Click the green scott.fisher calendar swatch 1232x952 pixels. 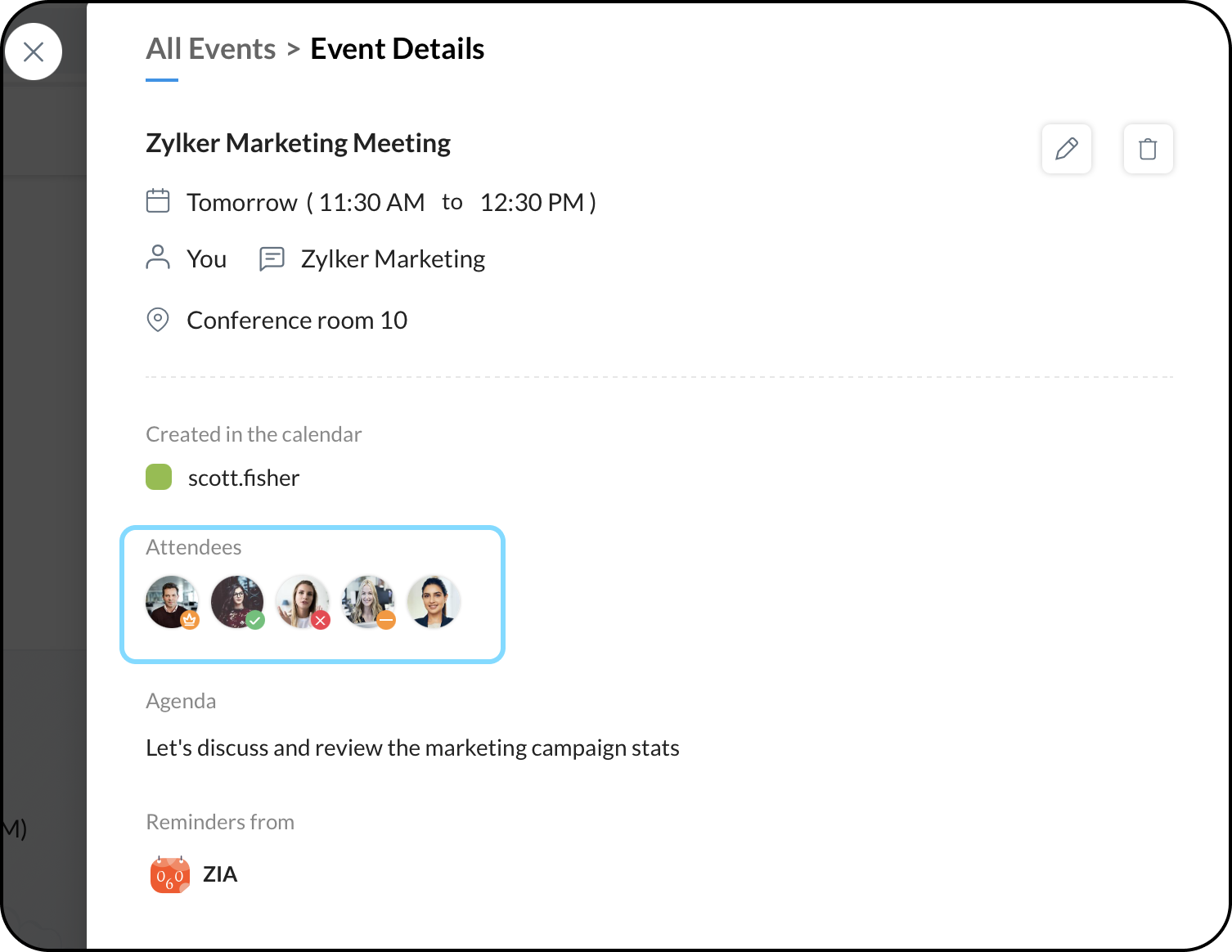pos(159,477)
